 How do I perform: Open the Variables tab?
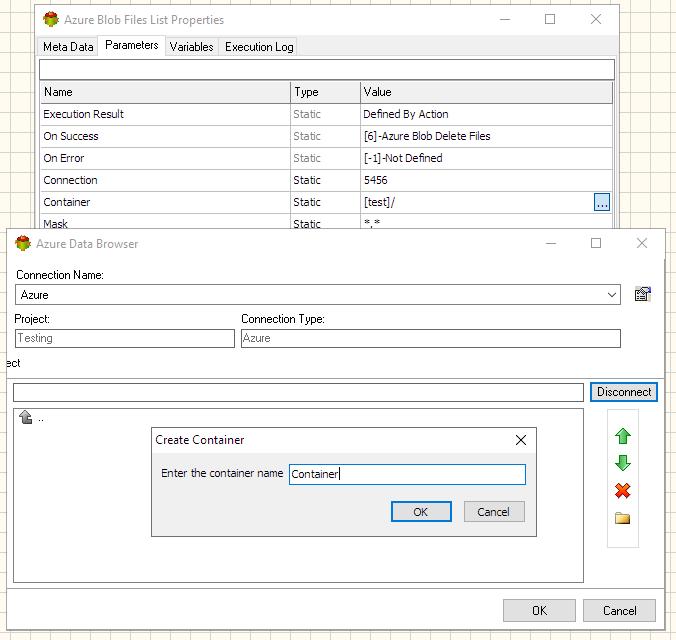tap(191, 47)
